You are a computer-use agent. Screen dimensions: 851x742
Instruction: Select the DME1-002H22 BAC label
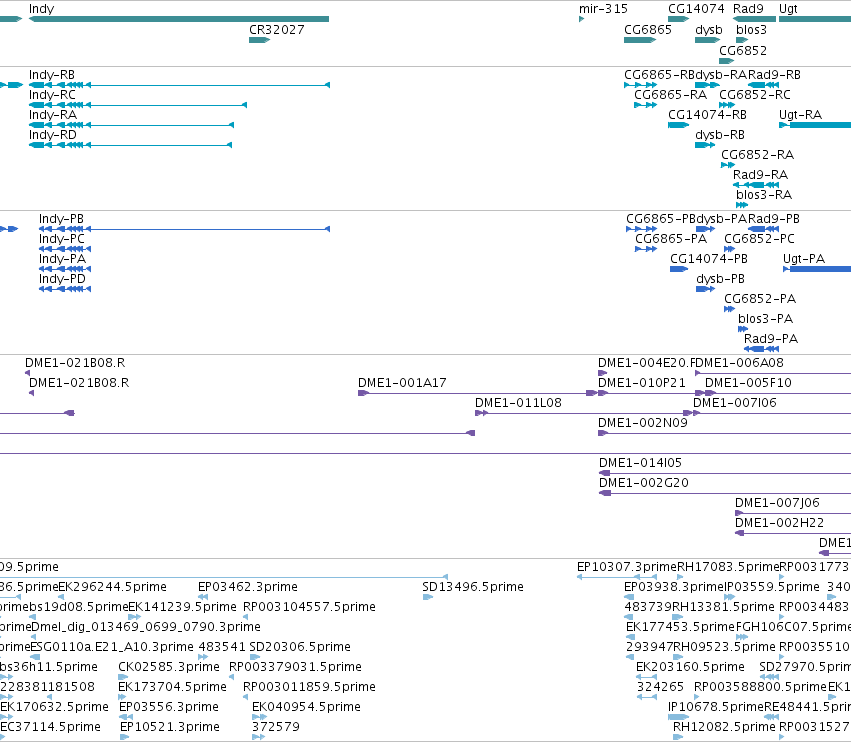(779, 523)
